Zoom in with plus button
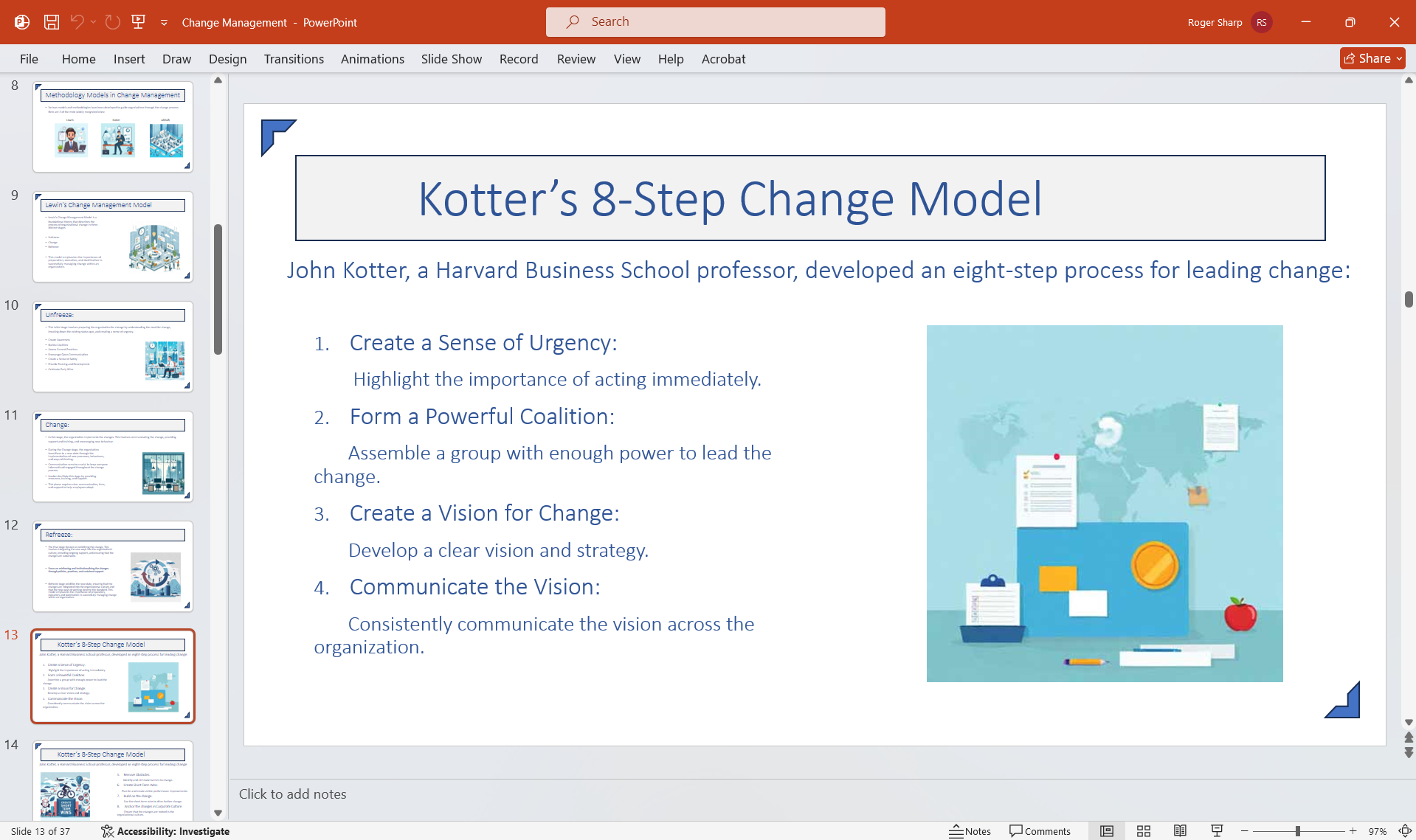1416x840 pixels. pos(1353,831)
